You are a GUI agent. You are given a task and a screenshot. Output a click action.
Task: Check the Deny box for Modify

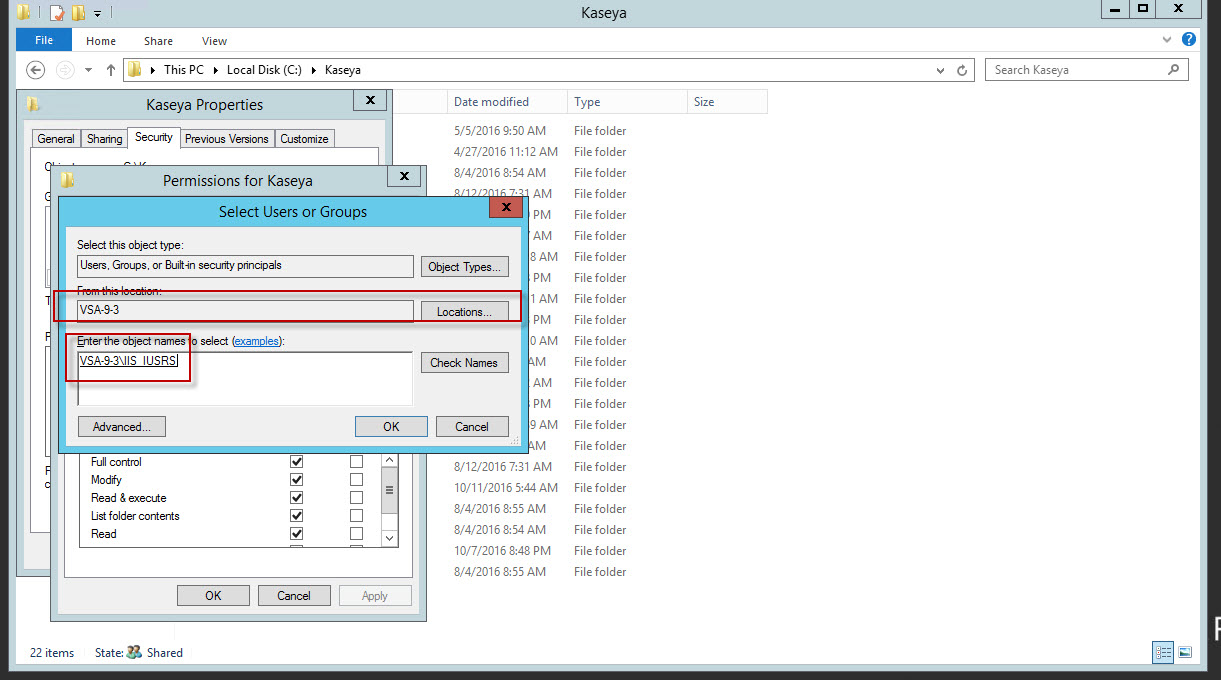click(356, 480)
